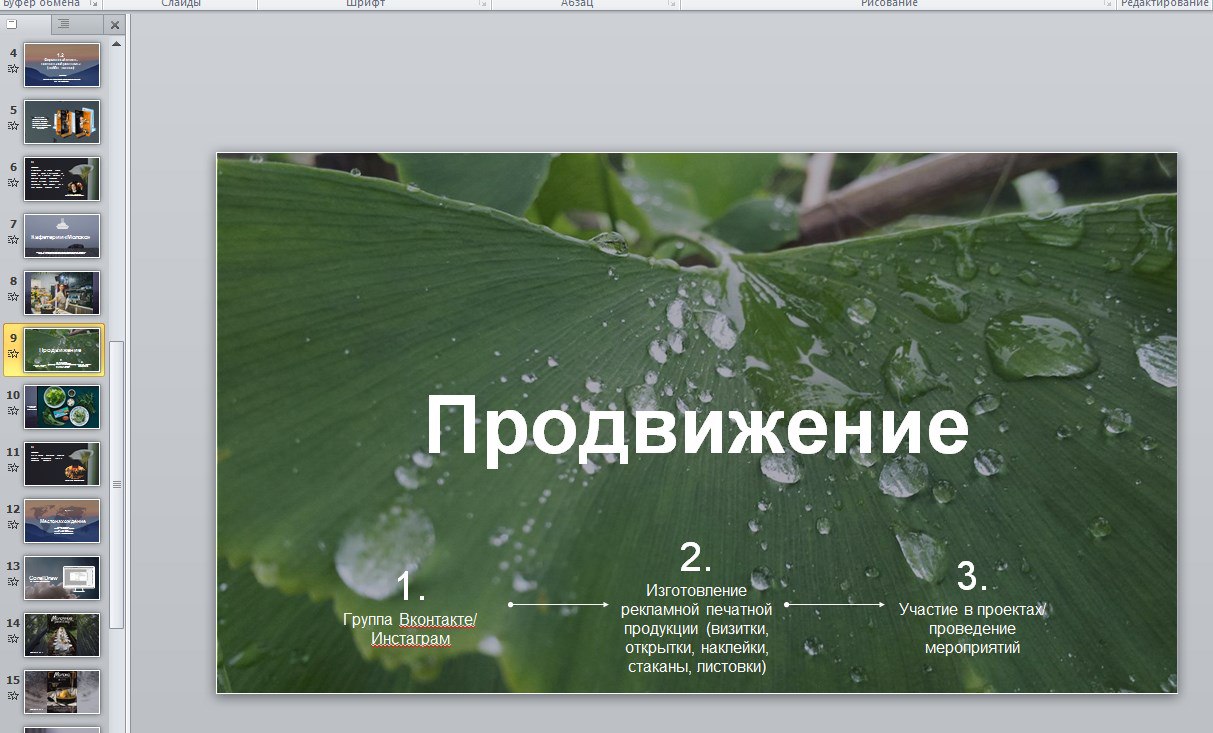
Task: Open the Clipboard (Буфер обмена) dialog launcher
Action: pos(94,4)
